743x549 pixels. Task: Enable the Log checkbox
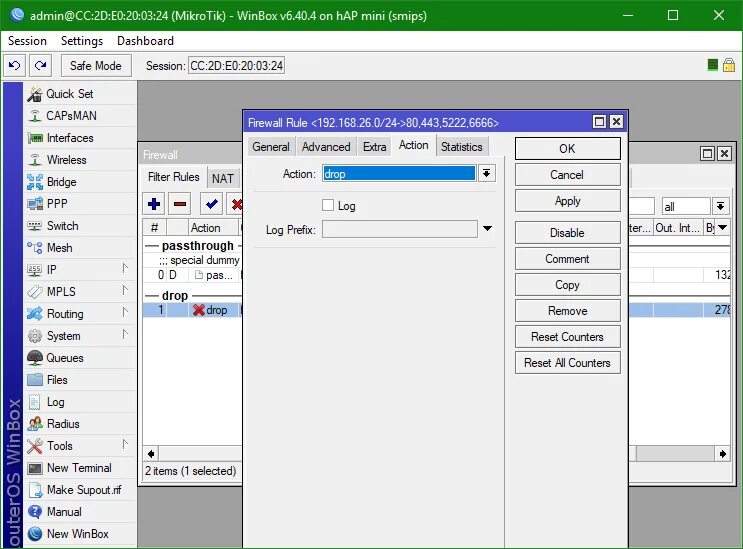[328, 205]
